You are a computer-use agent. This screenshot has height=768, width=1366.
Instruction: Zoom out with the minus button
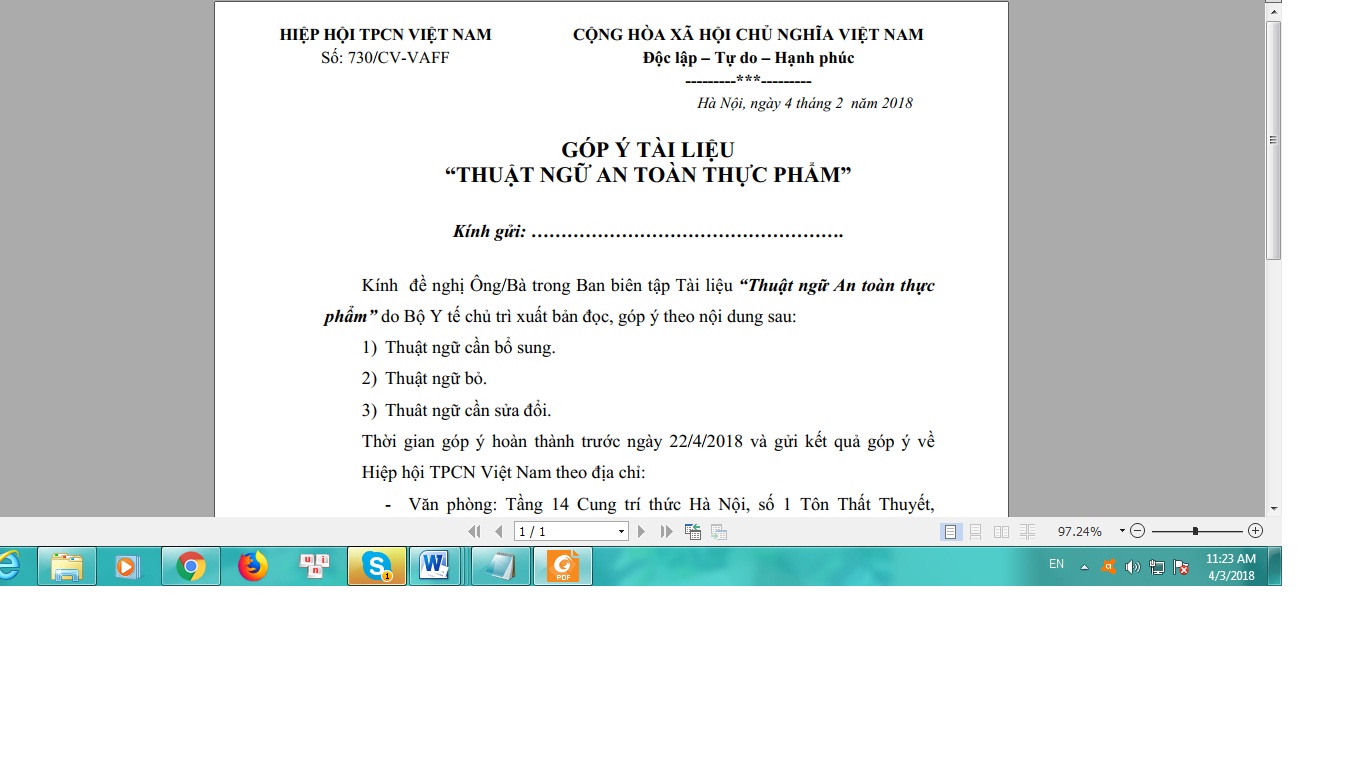[1138, 531]
